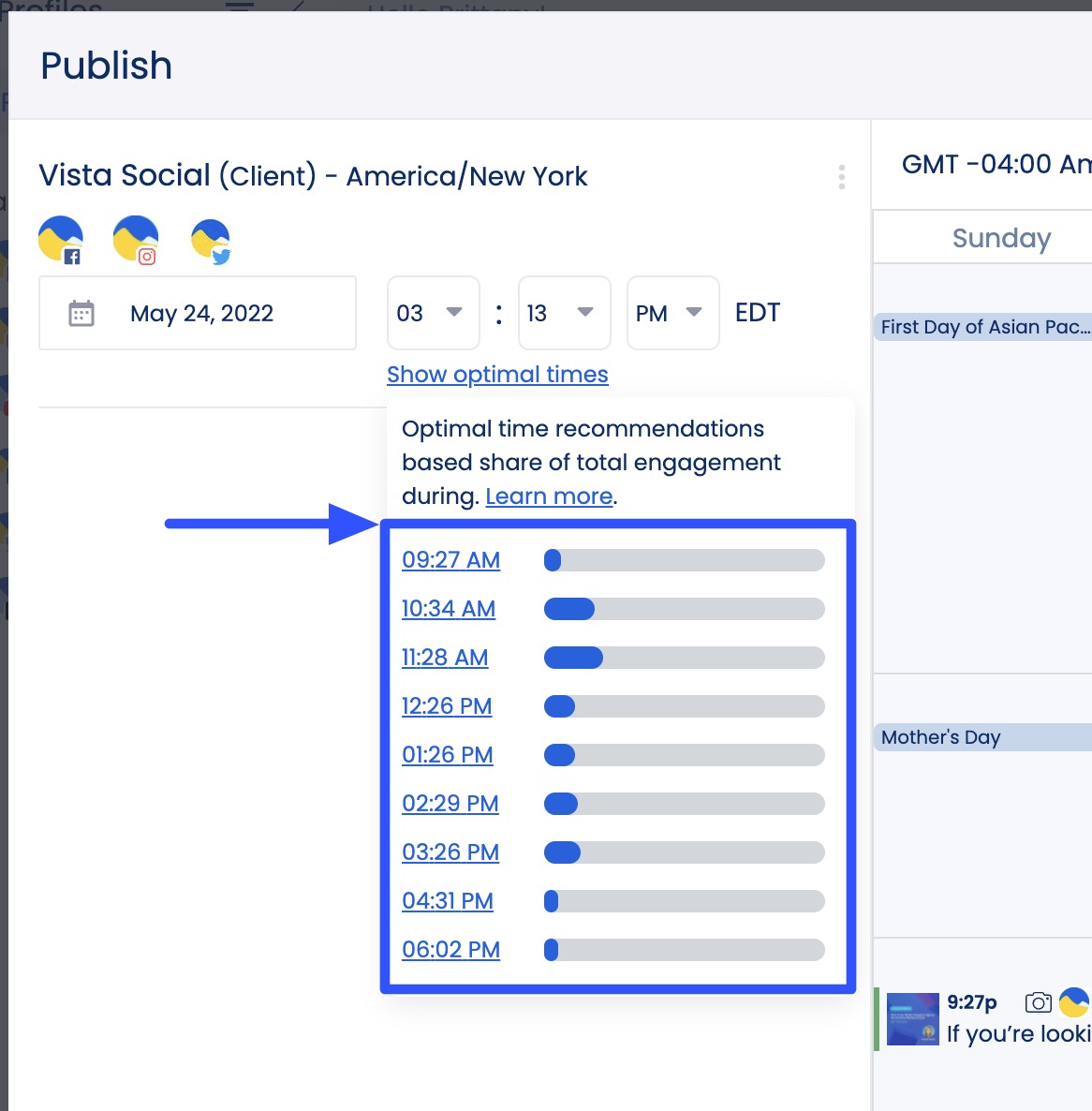Click the First Day of Asian Pacific event
1092x1111 pixels.
point(981,327)
